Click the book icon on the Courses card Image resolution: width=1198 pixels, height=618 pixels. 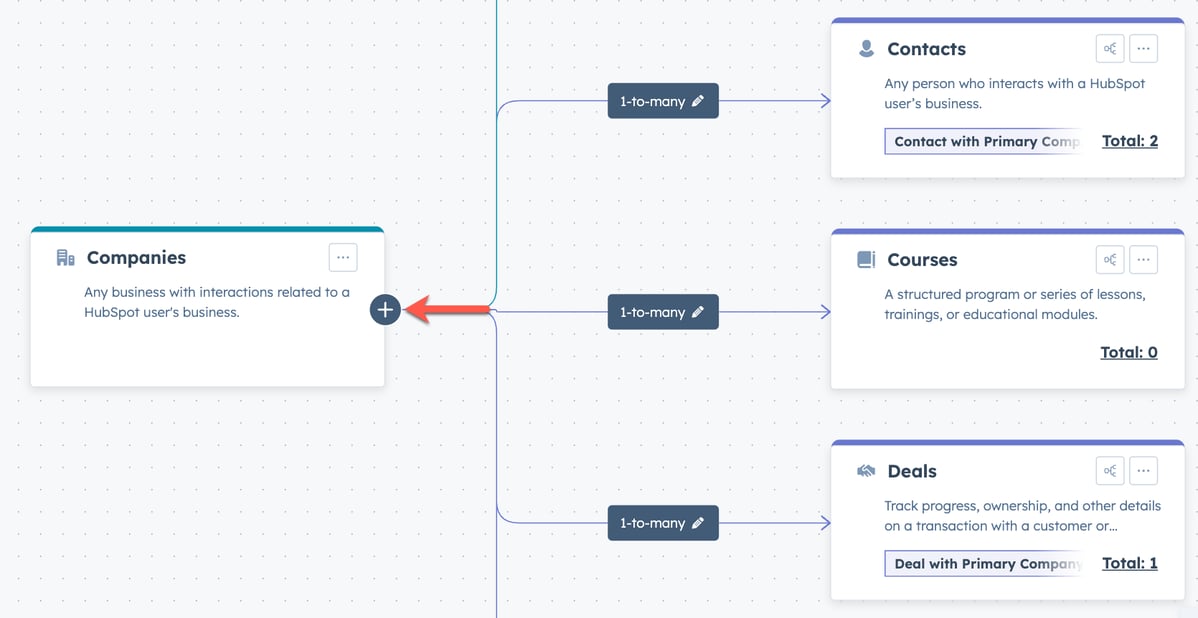click(x=864, y=258)
